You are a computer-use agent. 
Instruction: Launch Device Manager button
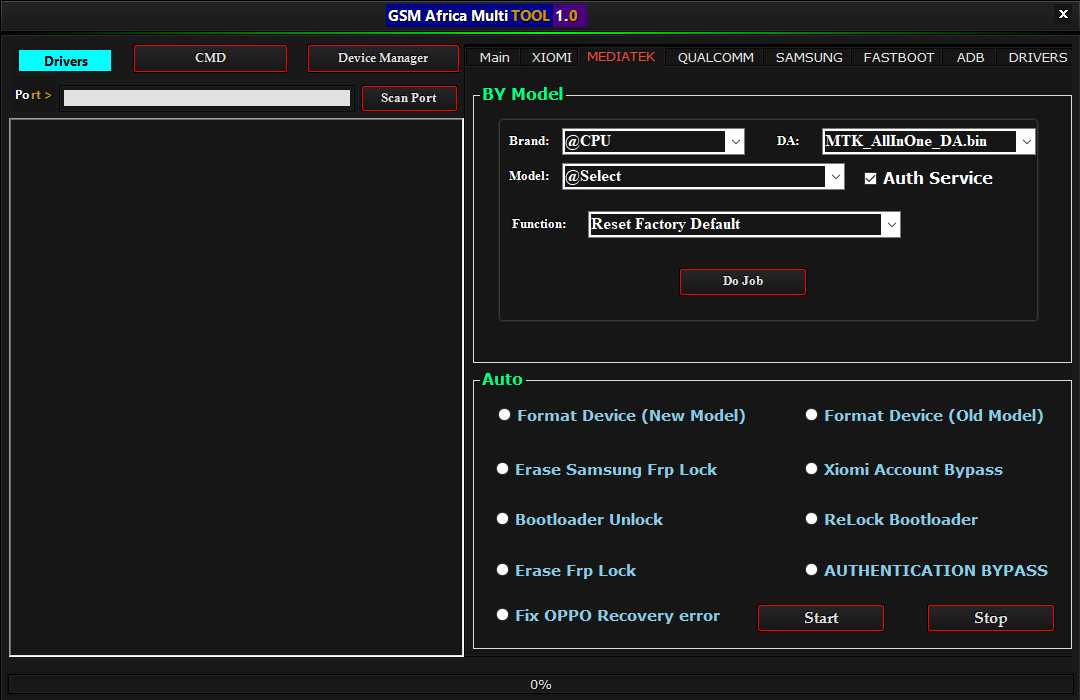click(383, 58)
